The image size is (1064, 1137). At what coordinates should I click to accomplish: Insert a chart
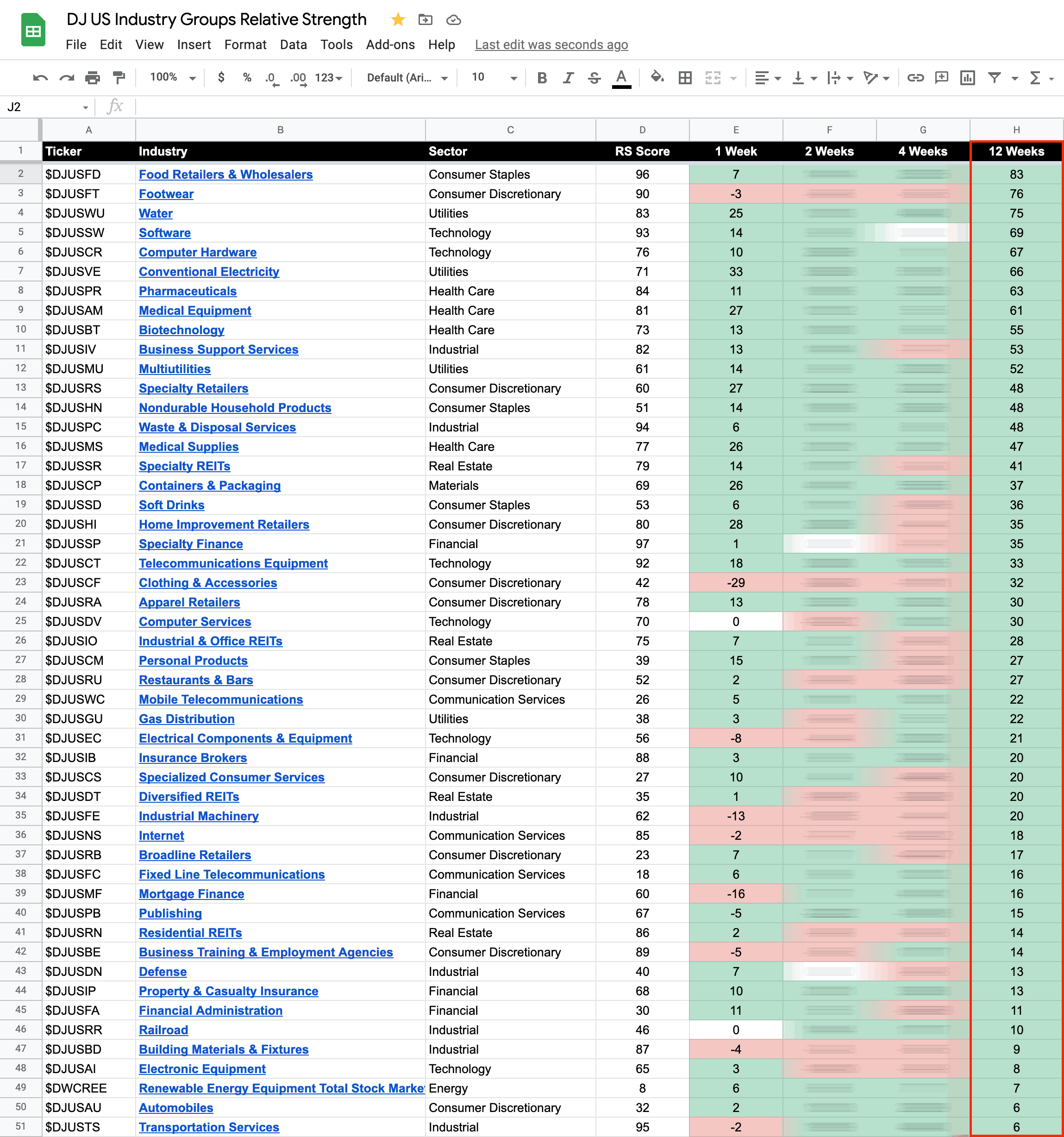pos(968,78)
